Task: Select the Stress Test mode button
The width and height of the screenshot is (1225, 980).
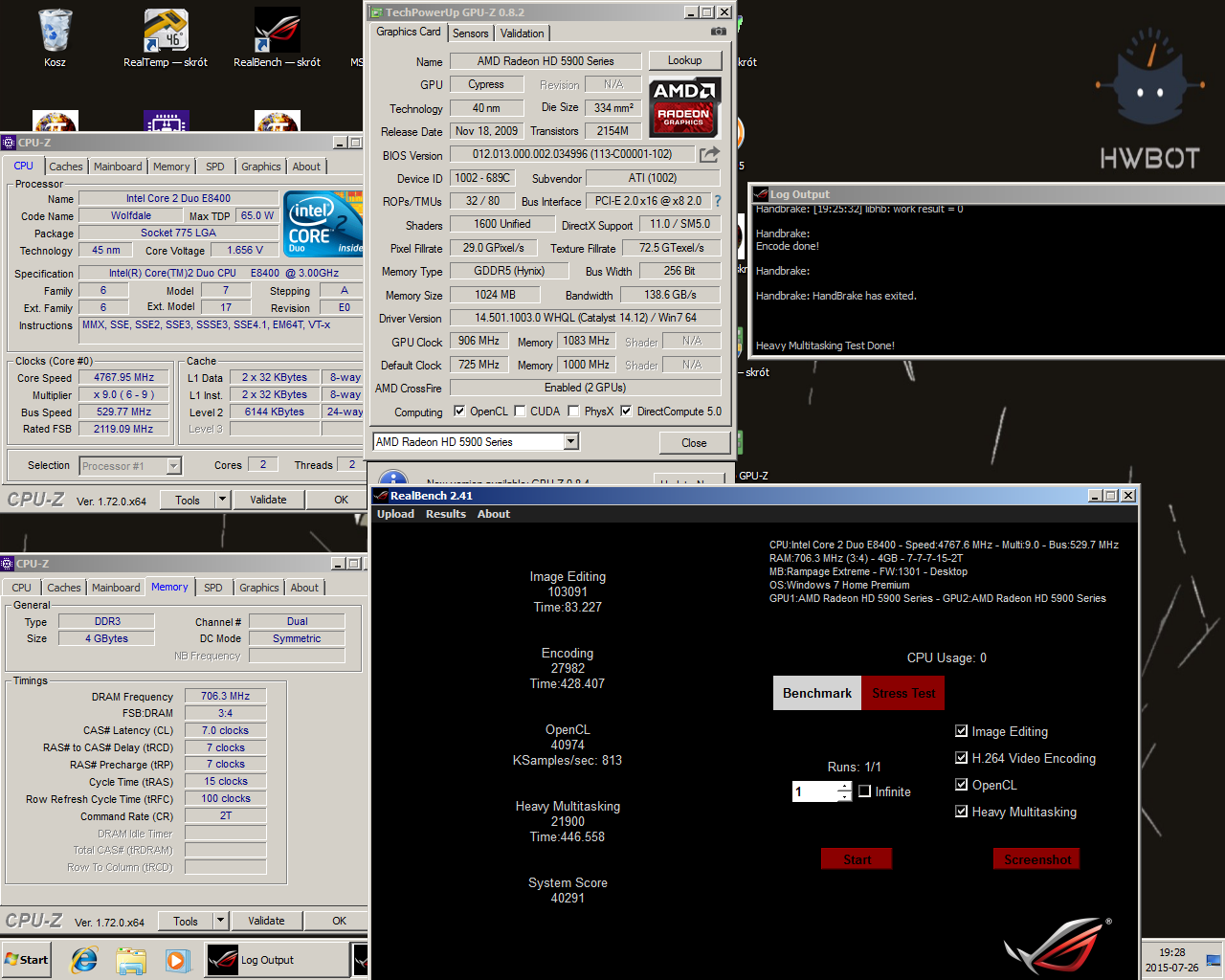Action: click(x=903, y=693)
